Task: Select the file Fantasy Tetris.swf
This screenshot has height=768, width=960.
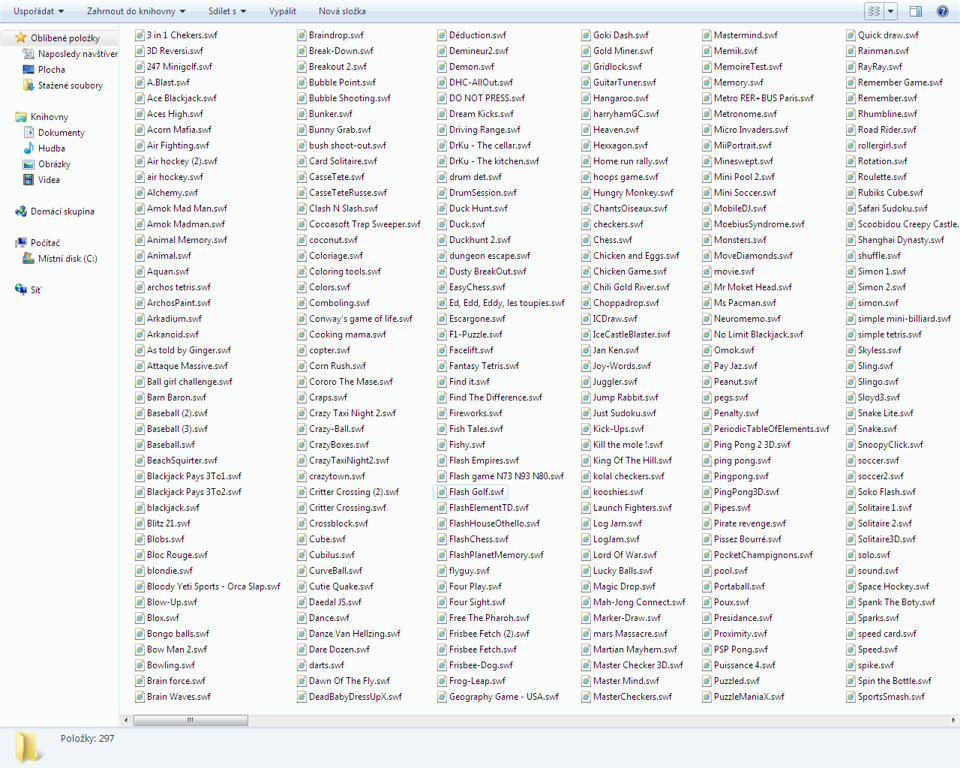Action: (x=478, y=366)
